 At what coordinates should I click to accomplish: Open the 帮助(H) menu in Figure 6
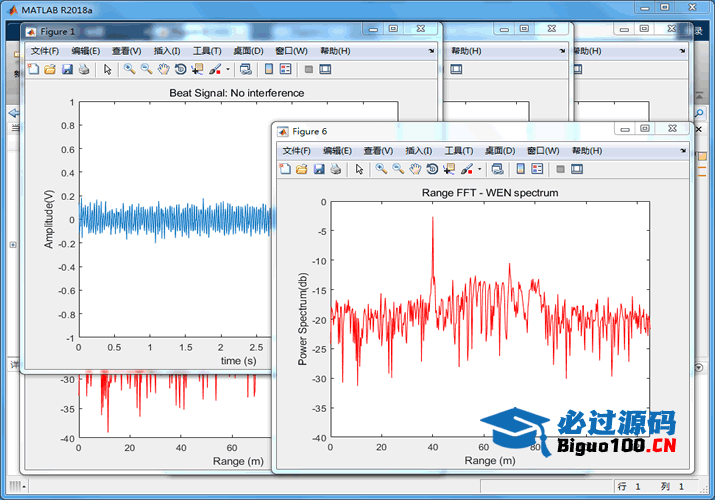585,151
